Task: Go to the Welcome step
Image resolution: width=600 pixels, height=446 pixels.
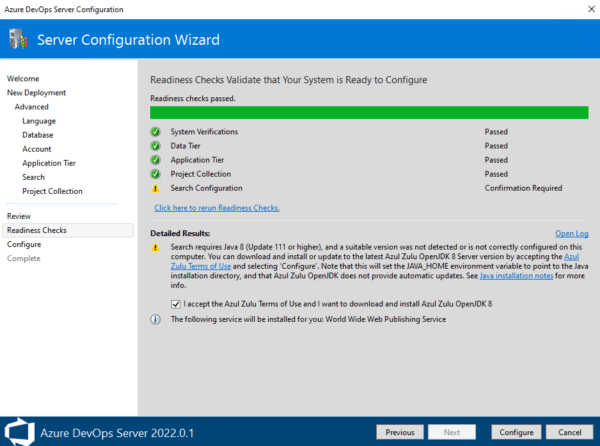Action: 23,78
